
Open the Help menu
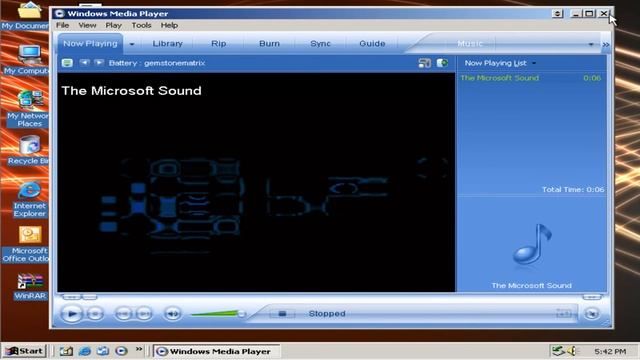(169, 25)
